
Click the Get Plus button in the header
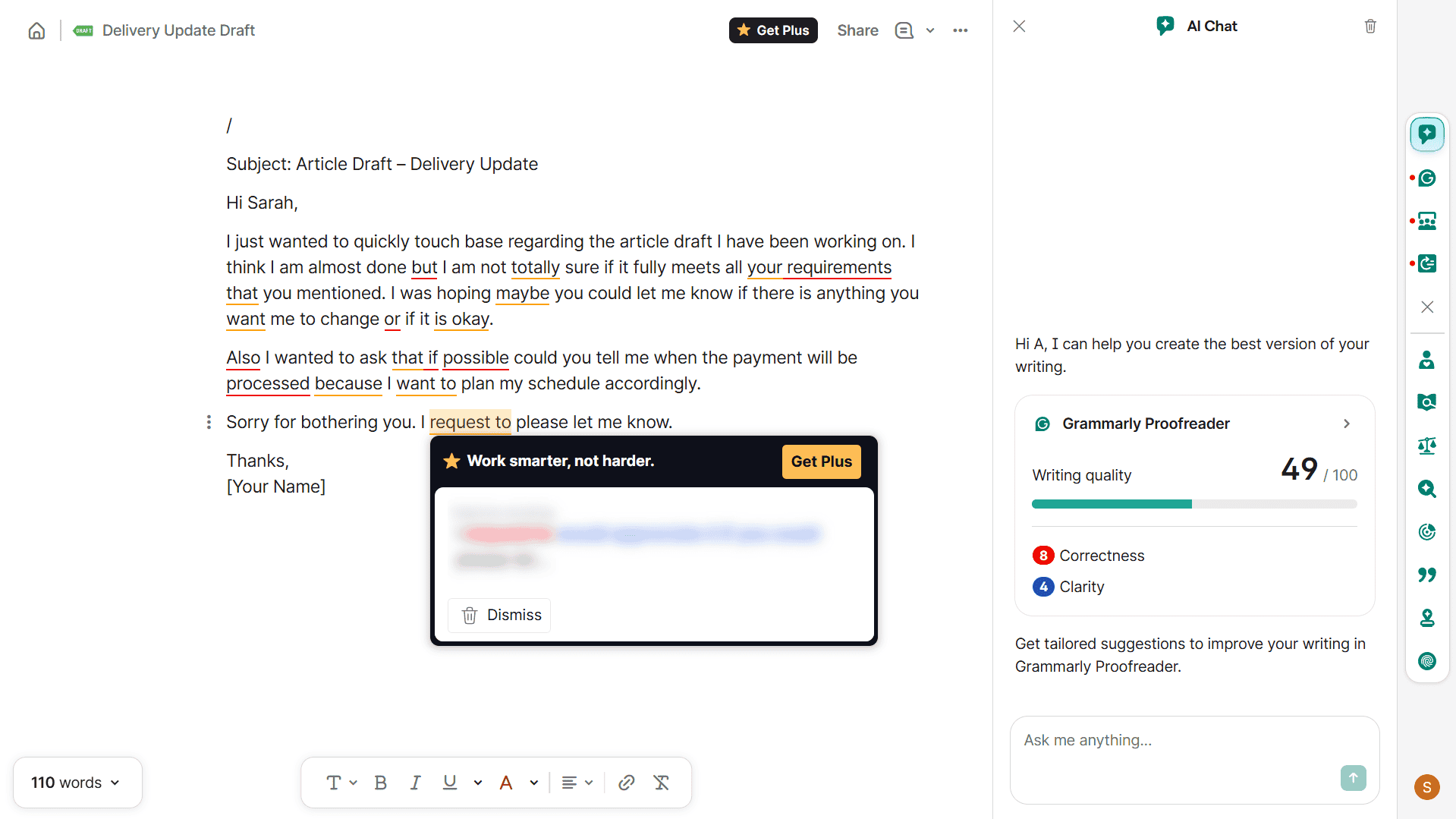773,30
